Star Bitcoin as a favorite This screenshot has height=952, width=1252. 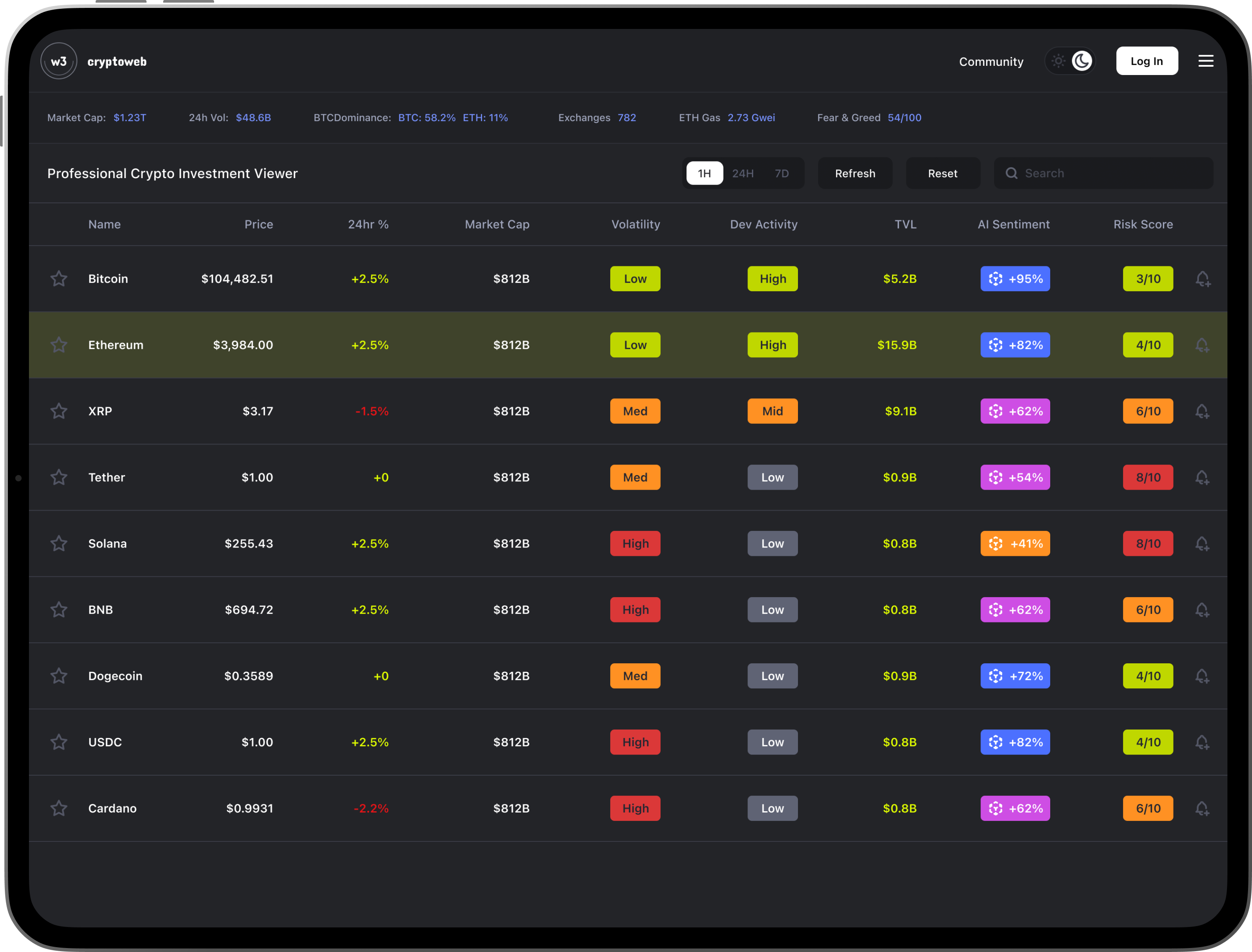click(59, 279)
